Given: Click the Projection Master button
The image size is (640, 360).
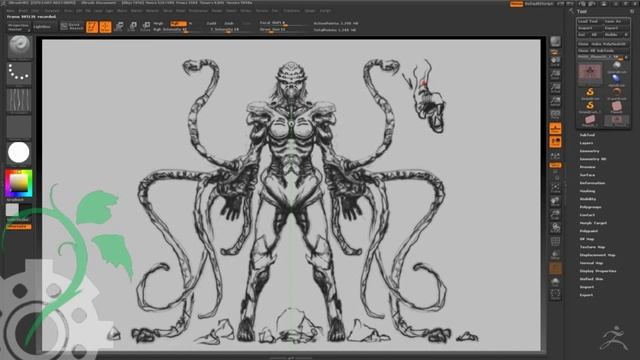Looking at the screenshot, I should coord(19,27).
